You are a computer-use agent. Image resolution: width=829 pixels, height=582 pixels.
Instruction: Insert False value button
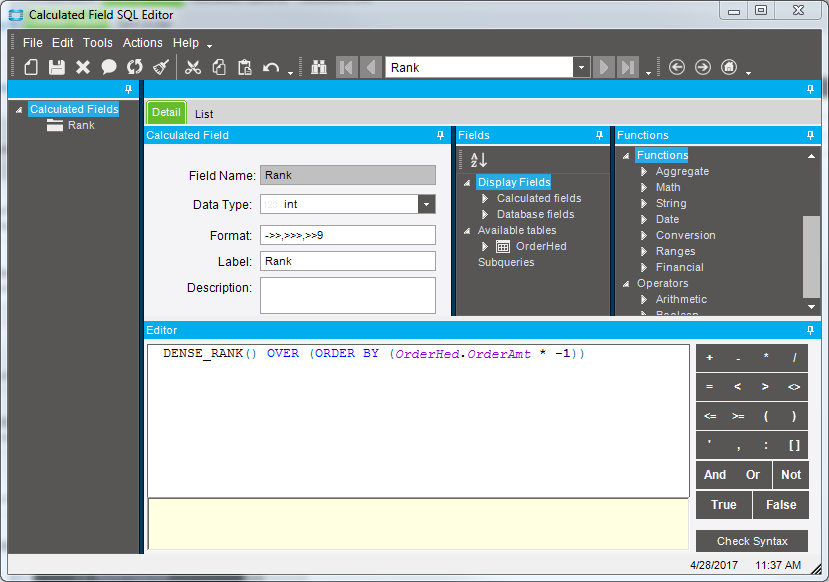pyautogui.click(x=781, y=505)
